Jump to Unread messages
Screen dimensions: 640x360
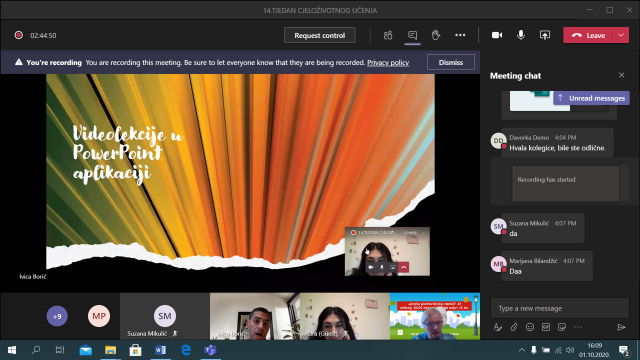(591, 98)
